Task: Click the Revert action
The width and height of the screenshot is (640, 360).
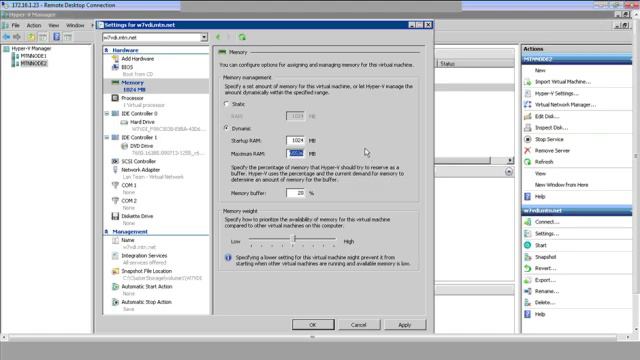Action: point(546,269)
